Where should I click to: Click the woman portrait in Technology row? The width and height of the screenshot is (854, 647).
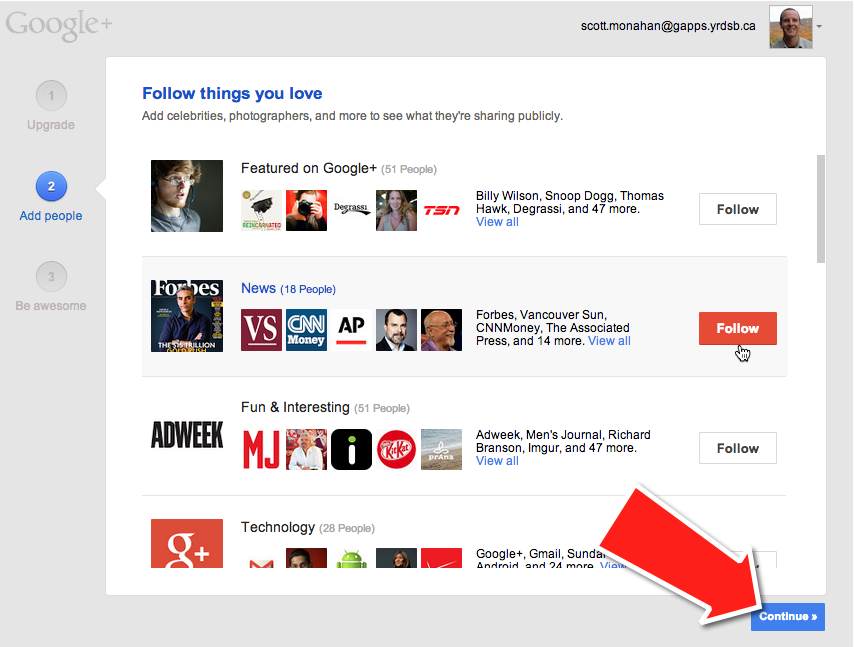(x=396, y=559)
